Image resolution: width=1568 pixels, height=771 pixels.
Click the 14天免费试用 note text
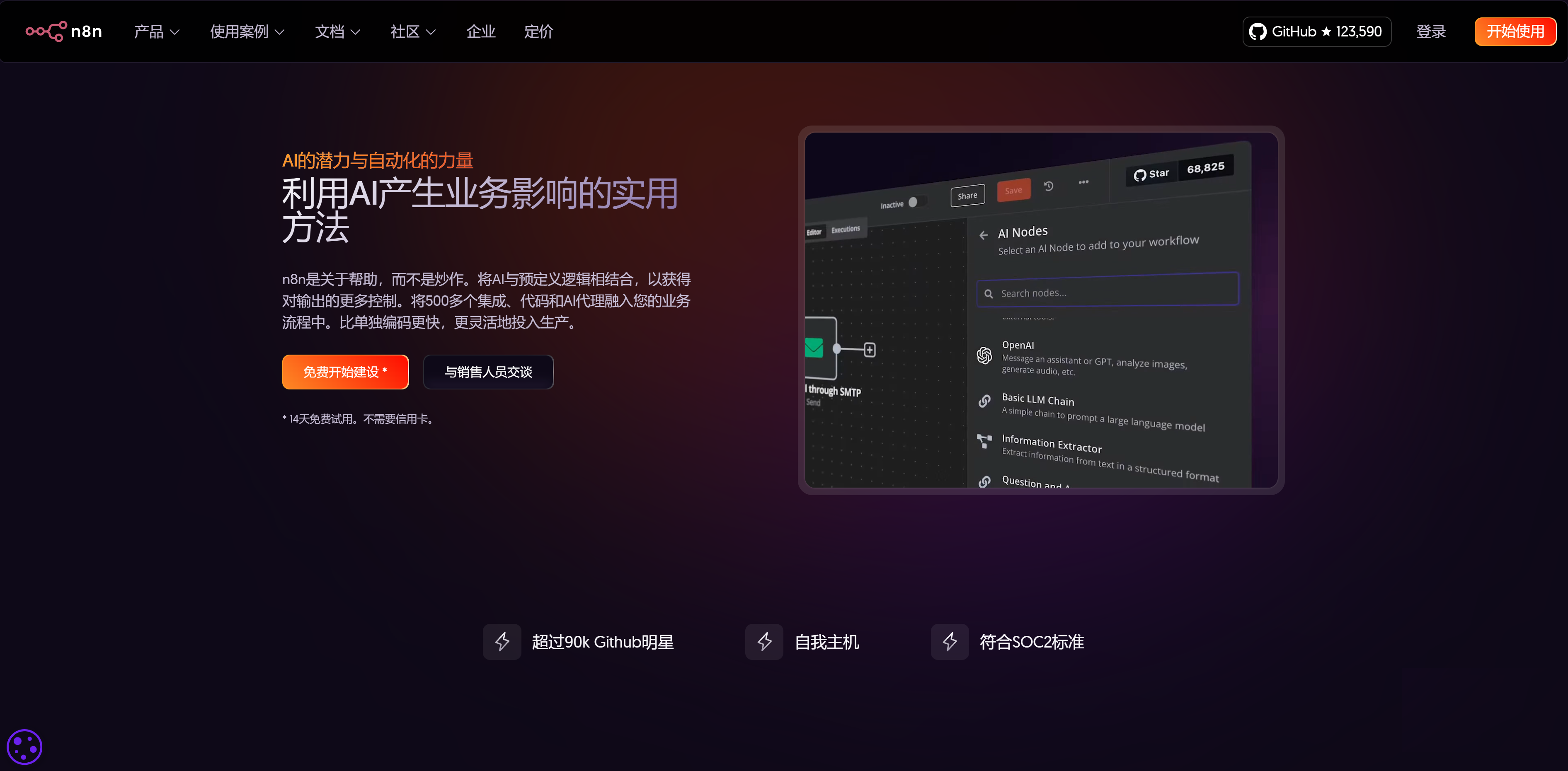point(358,419)
